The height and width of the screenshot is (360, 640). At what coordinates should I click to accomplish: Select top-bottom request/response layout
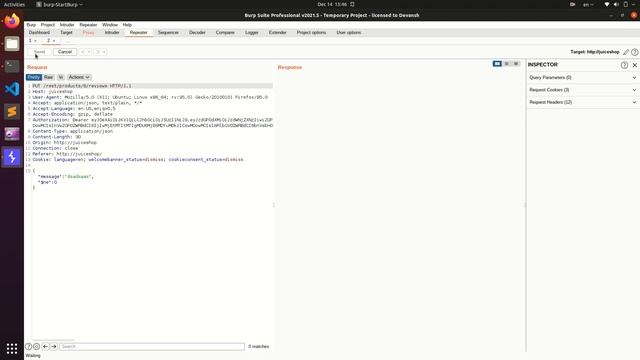[x=507, y=64]
